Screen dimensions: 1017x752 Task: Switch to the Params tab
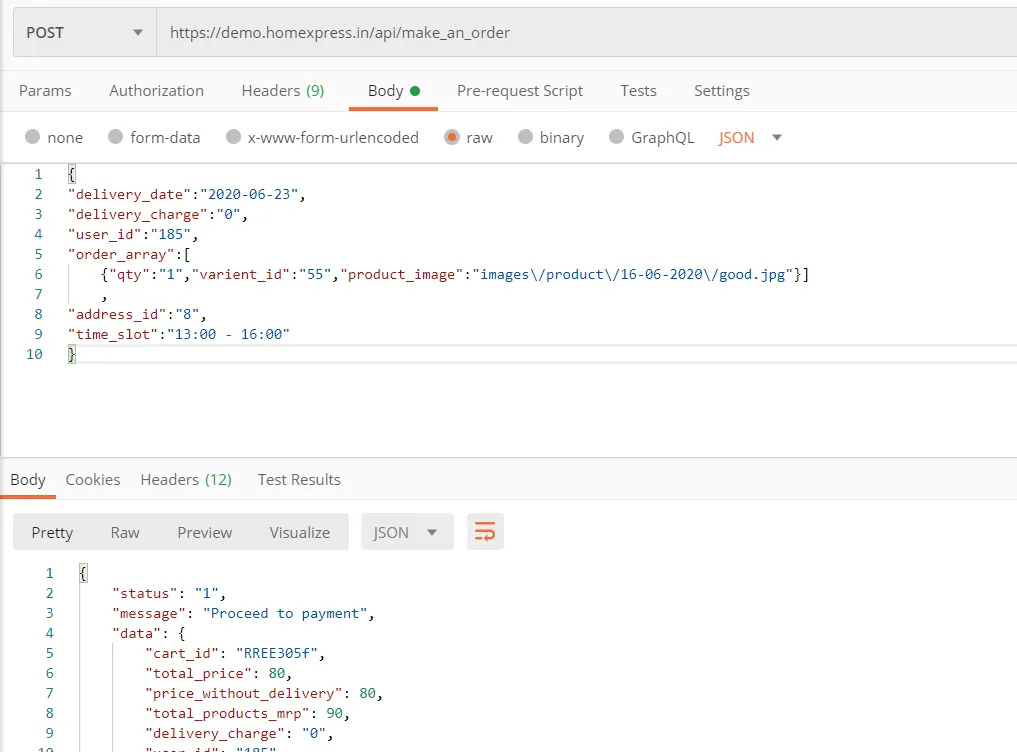[45, 91]
